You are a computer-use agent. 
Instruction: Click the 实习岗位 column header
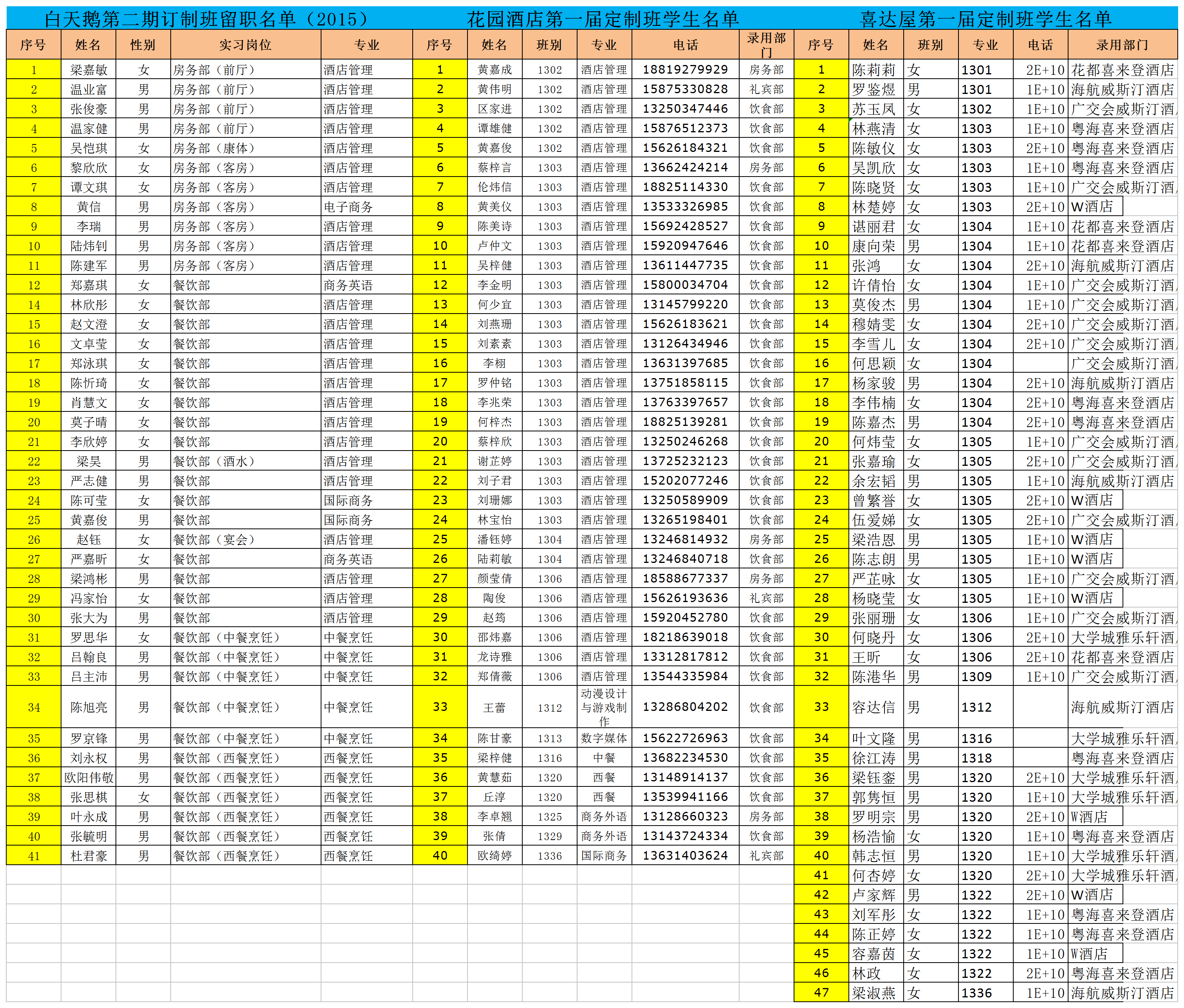click(x=245, y=45)
